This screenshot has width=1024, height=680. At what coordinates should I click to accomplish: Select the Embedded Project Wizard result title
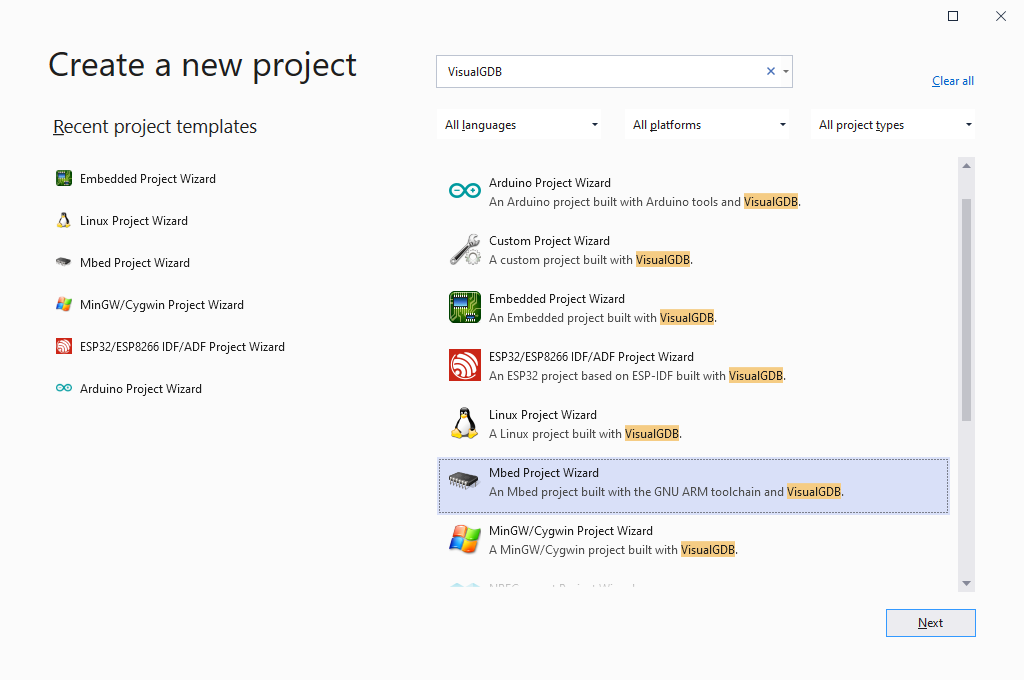pos(557,299)
